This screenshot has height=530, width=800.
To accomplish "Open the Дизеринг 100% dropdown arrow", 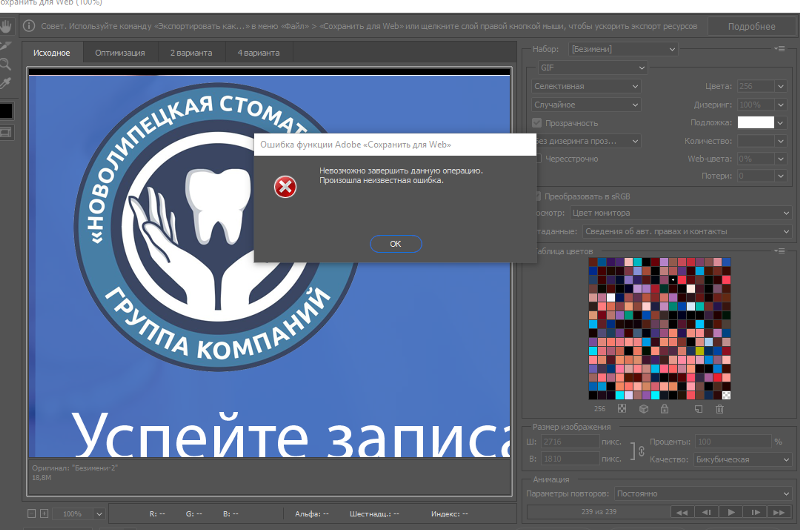I will (781, 105).
